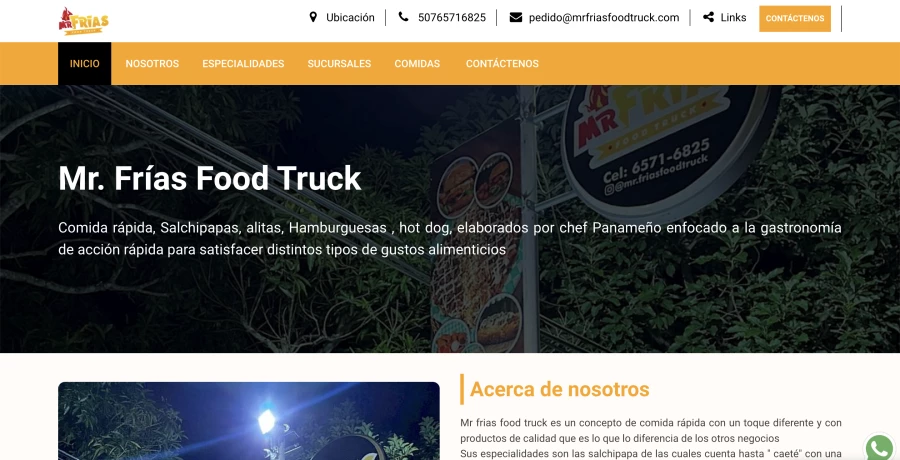Click the Acerca de nosotros heading
Image resolution: width=900 pixels, height=460 pixels.
coord(560,389)
